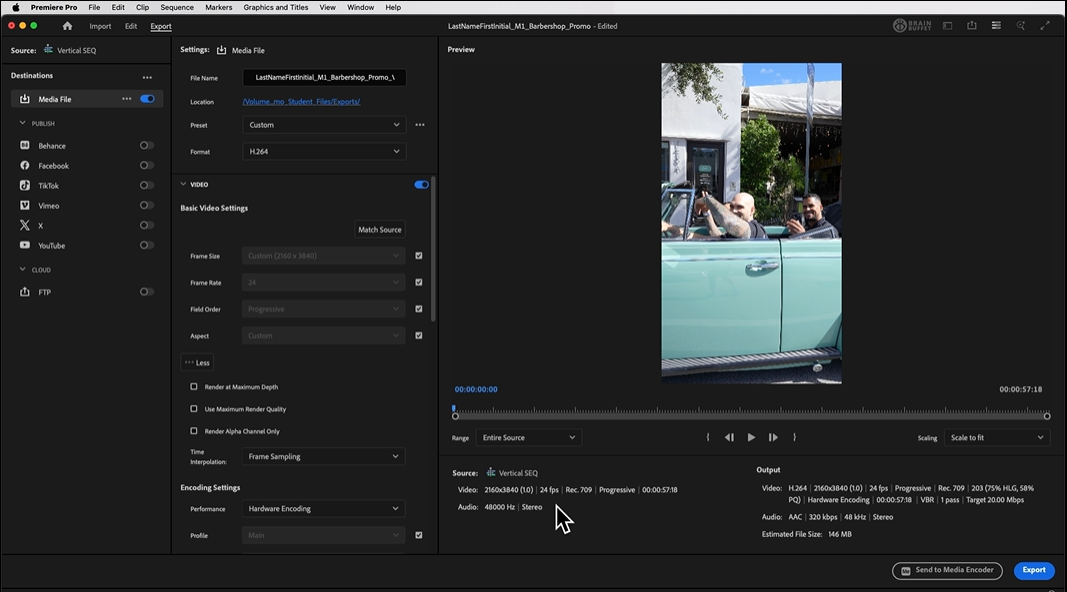Open the FTP destination under Cloud
The width and height of the screenshot is (1067, 592).
[x=23, y=291]
